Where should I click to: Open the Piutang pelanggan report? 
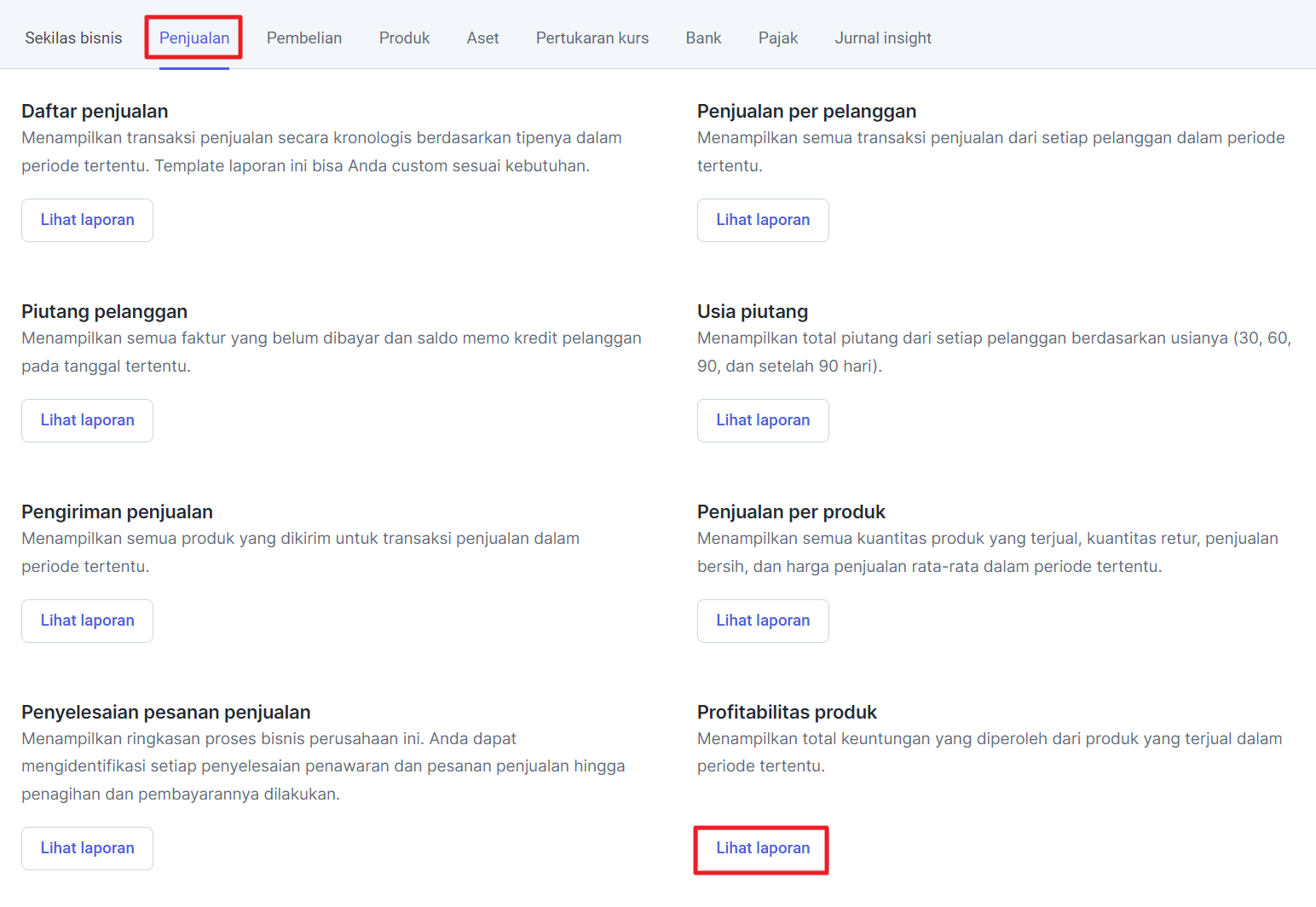point(88,420)
